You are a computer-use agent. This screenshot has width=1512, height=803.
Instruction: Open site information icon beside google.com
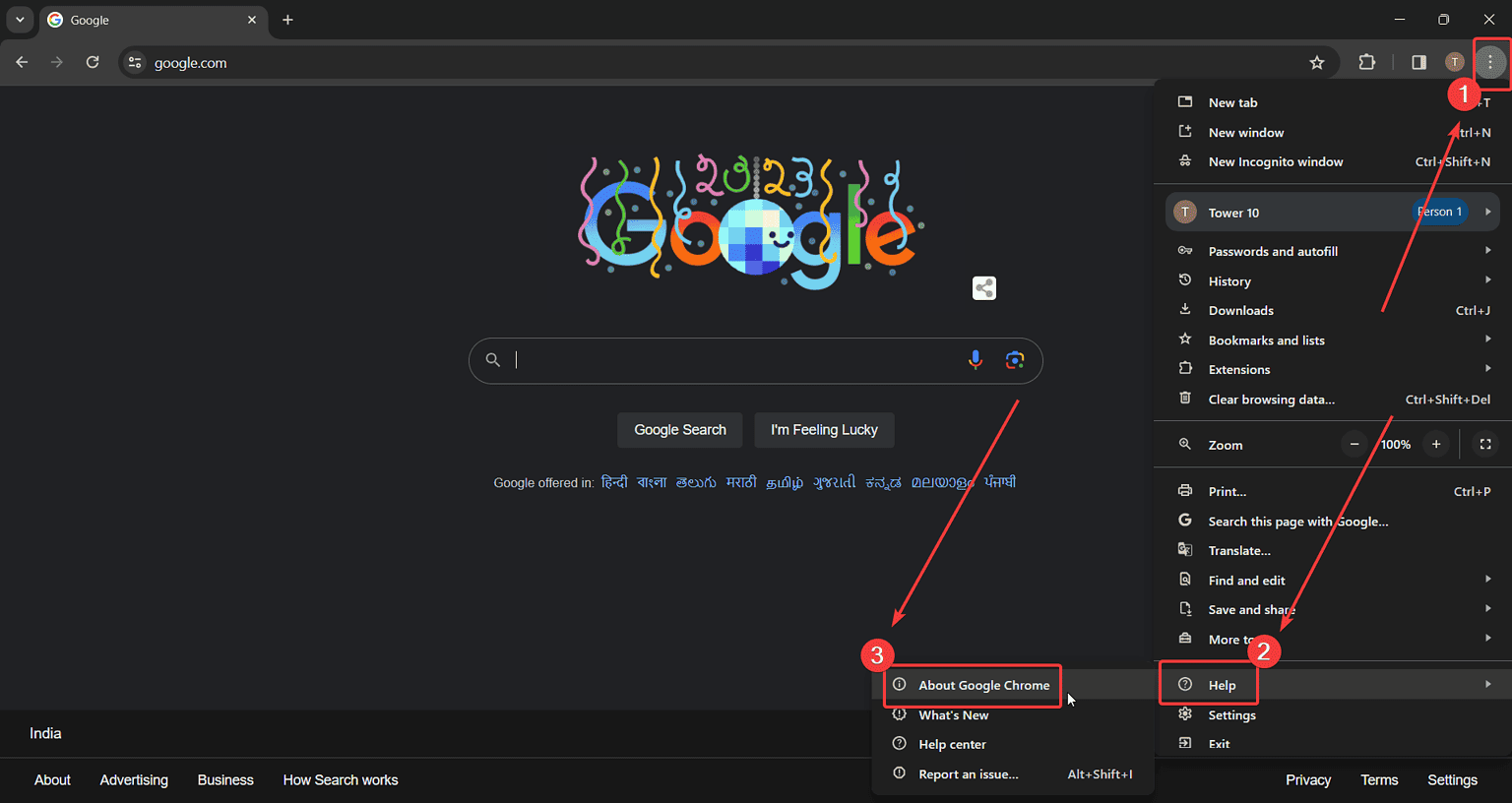point(135,62)
